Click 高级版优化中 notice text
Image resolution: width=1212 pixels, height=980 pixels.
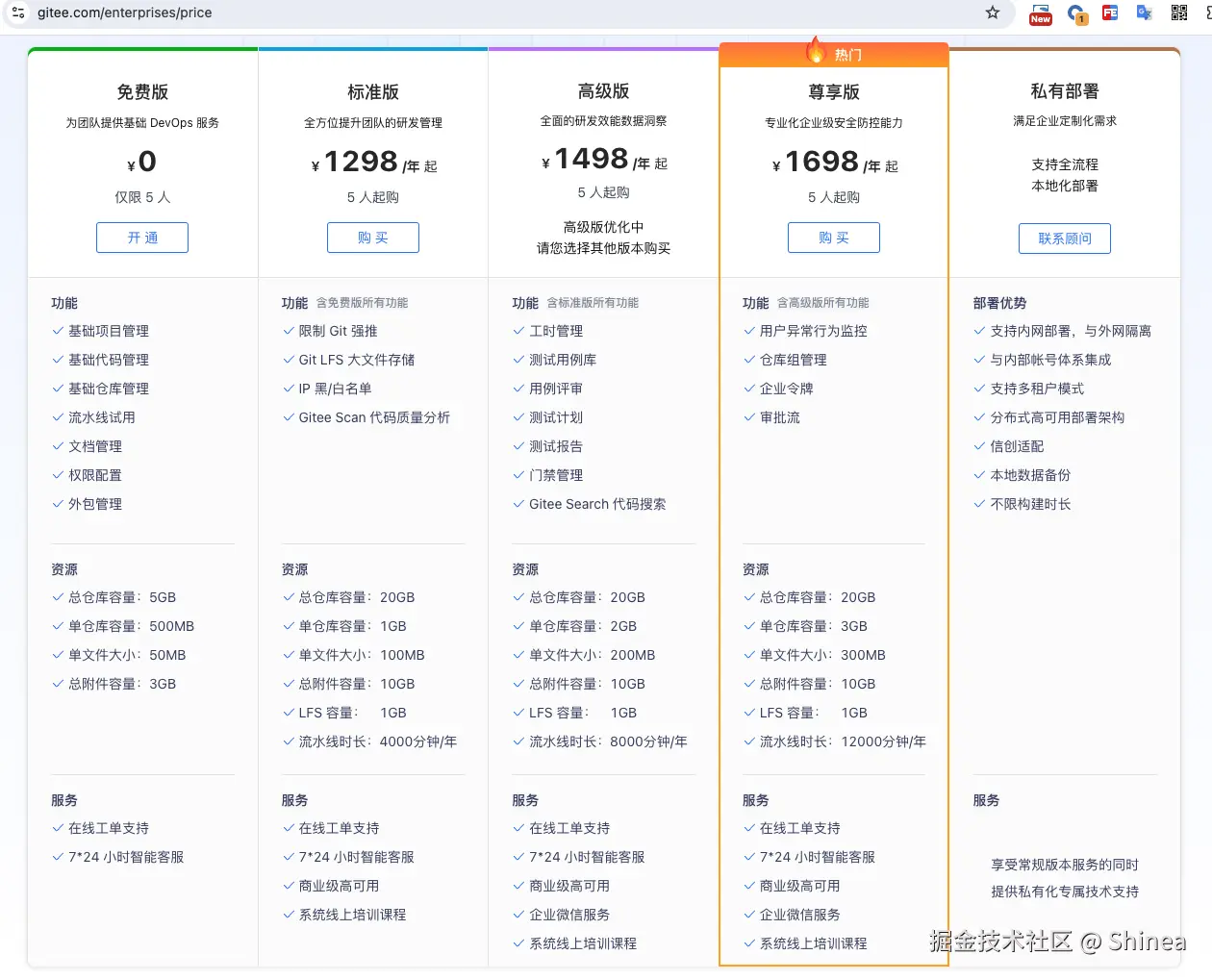point(604,227)
